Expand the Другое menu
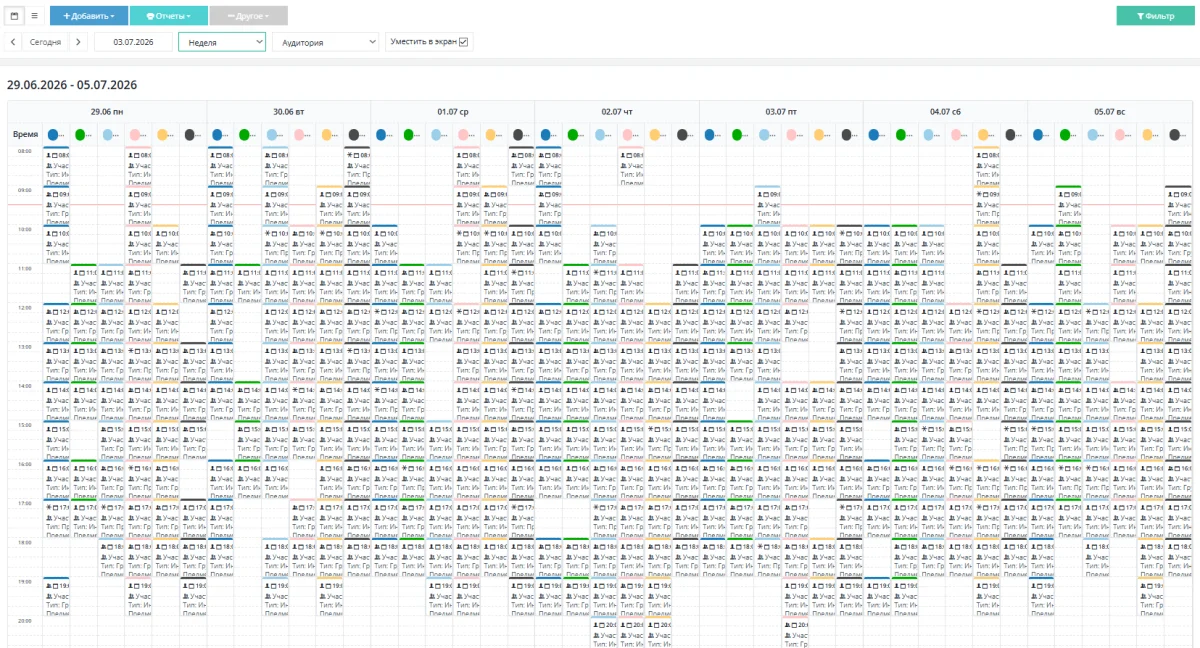Image resolution: width=1200 pixels, height=648 pixels. tap(248, 16)
